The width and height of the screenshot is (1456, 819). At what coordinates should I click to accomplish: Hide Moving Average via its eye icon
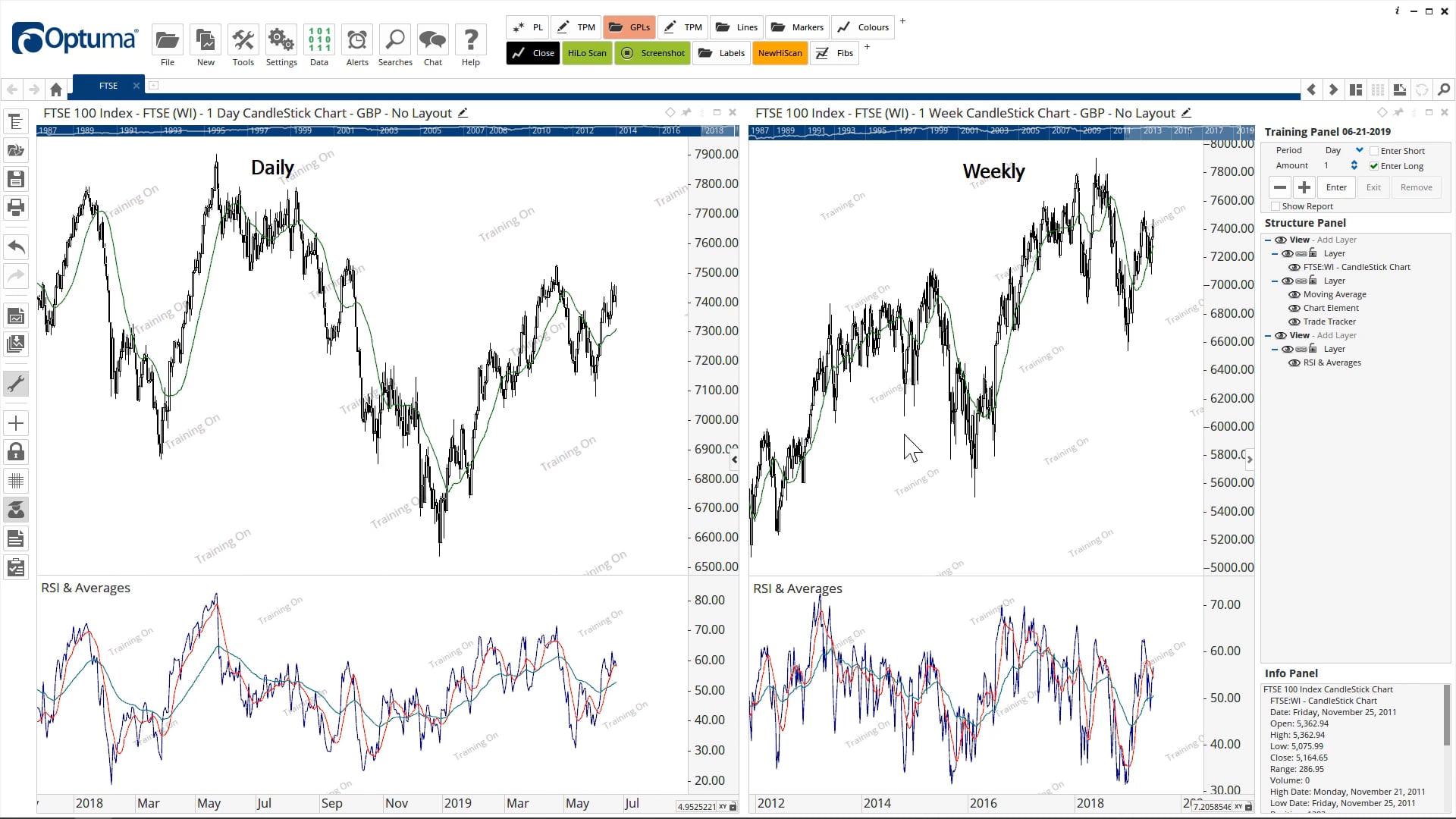1294,294
